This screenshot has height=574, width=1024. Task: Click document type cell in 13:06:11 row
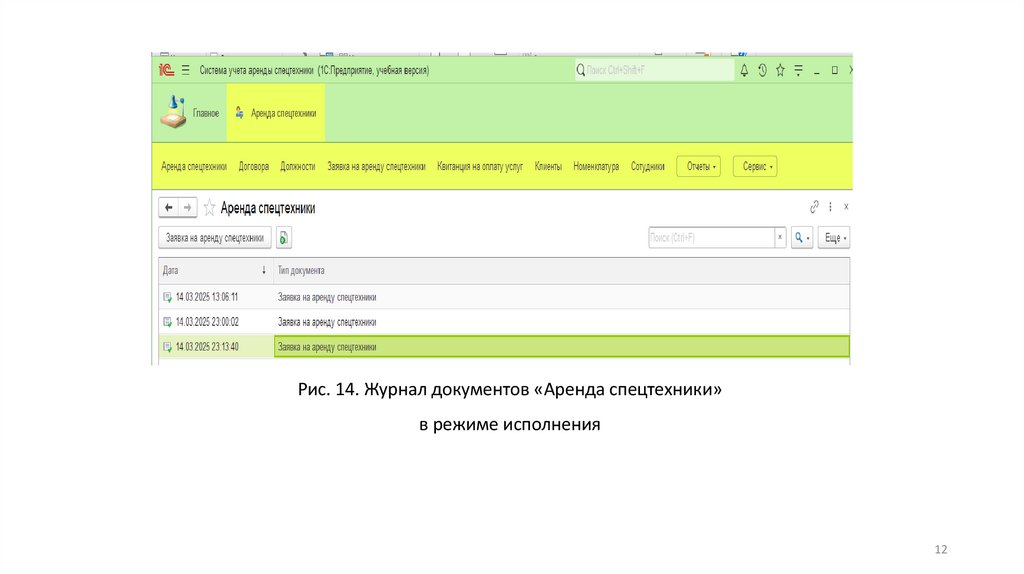(x=562, y=297)
